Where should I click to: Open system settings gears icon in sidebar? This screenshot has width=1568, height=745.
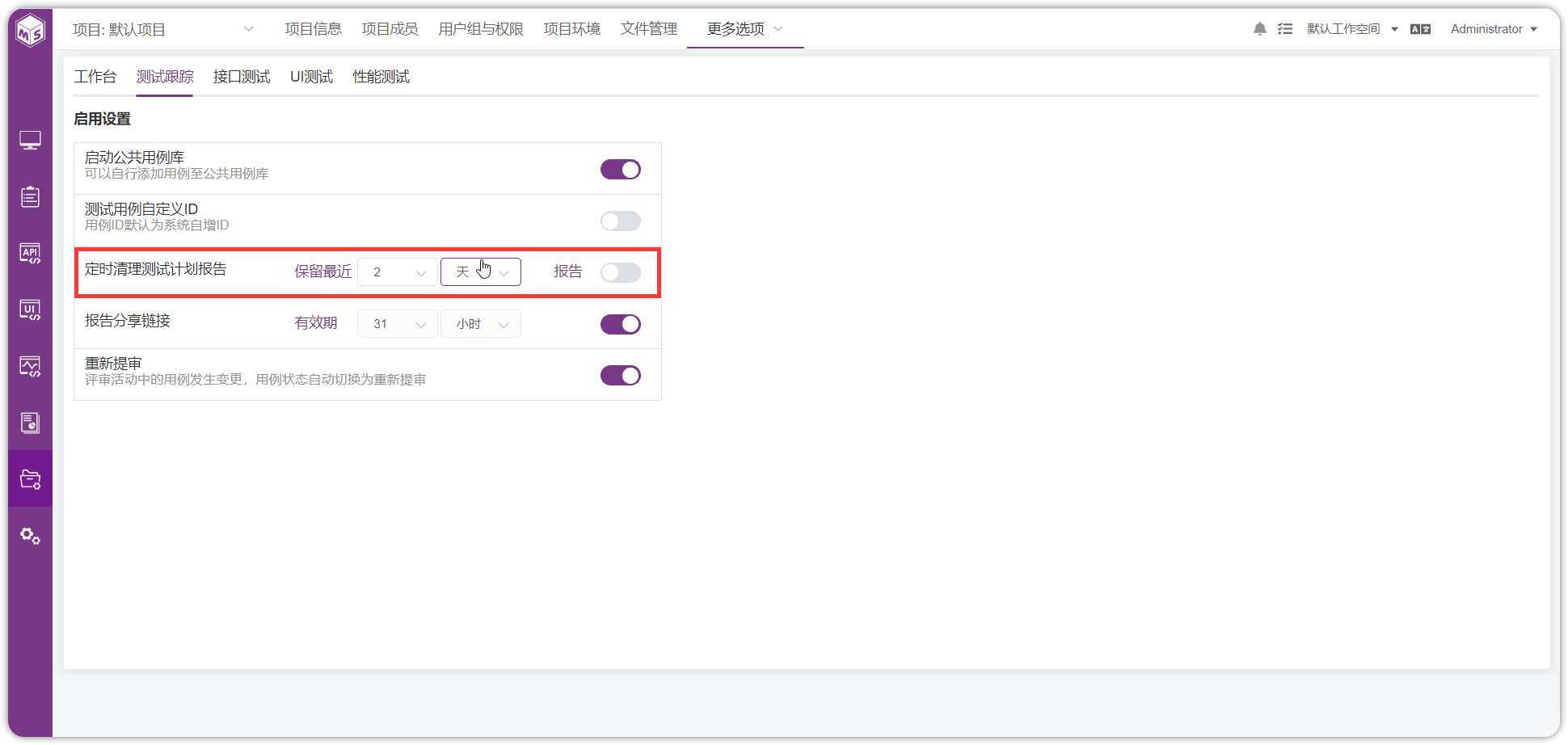pos(31,536)
